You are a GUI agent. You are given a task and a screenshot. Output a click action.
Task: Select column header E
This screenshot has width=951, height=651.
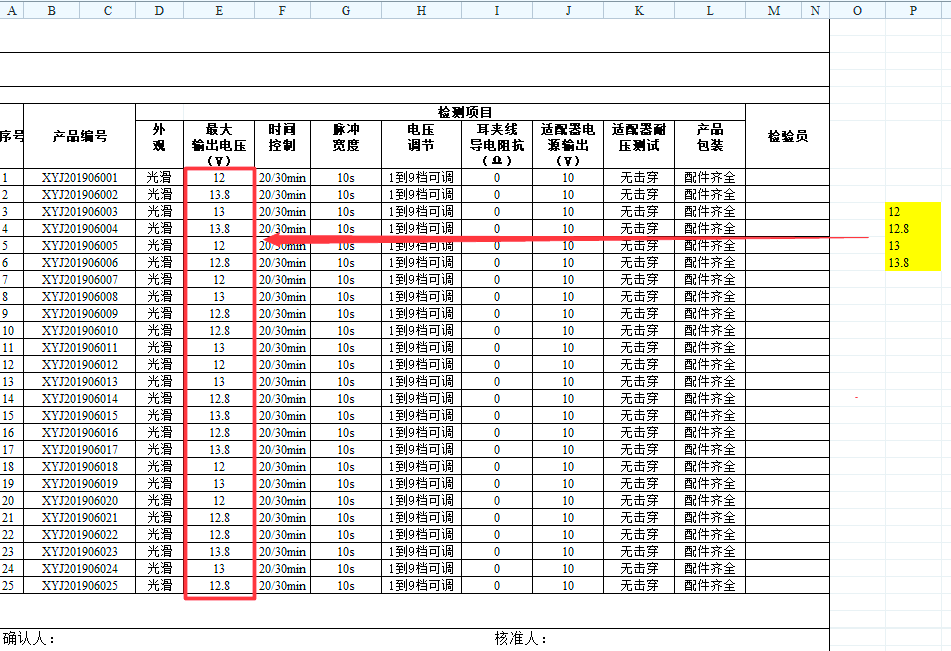tap(219, 10)
